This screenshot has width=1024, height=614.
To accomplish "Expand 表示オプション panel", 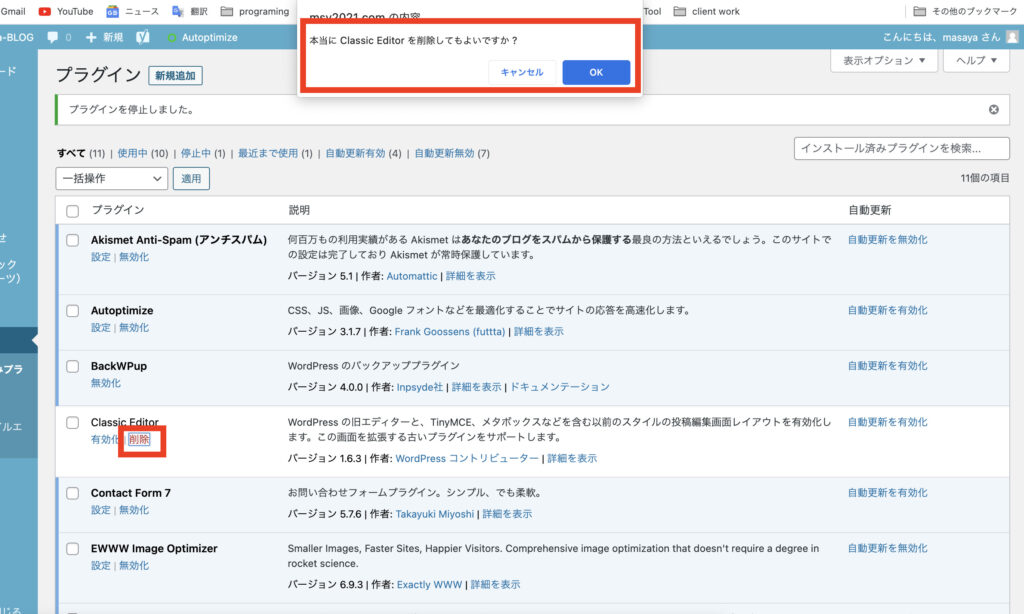I will 884,60.
